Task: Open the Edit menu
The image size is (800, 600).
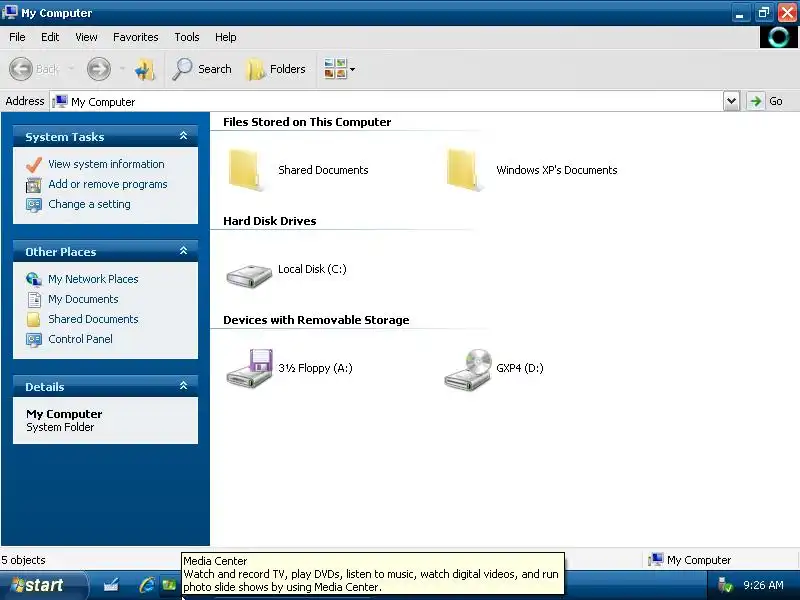Action: (x=50, y=37)
